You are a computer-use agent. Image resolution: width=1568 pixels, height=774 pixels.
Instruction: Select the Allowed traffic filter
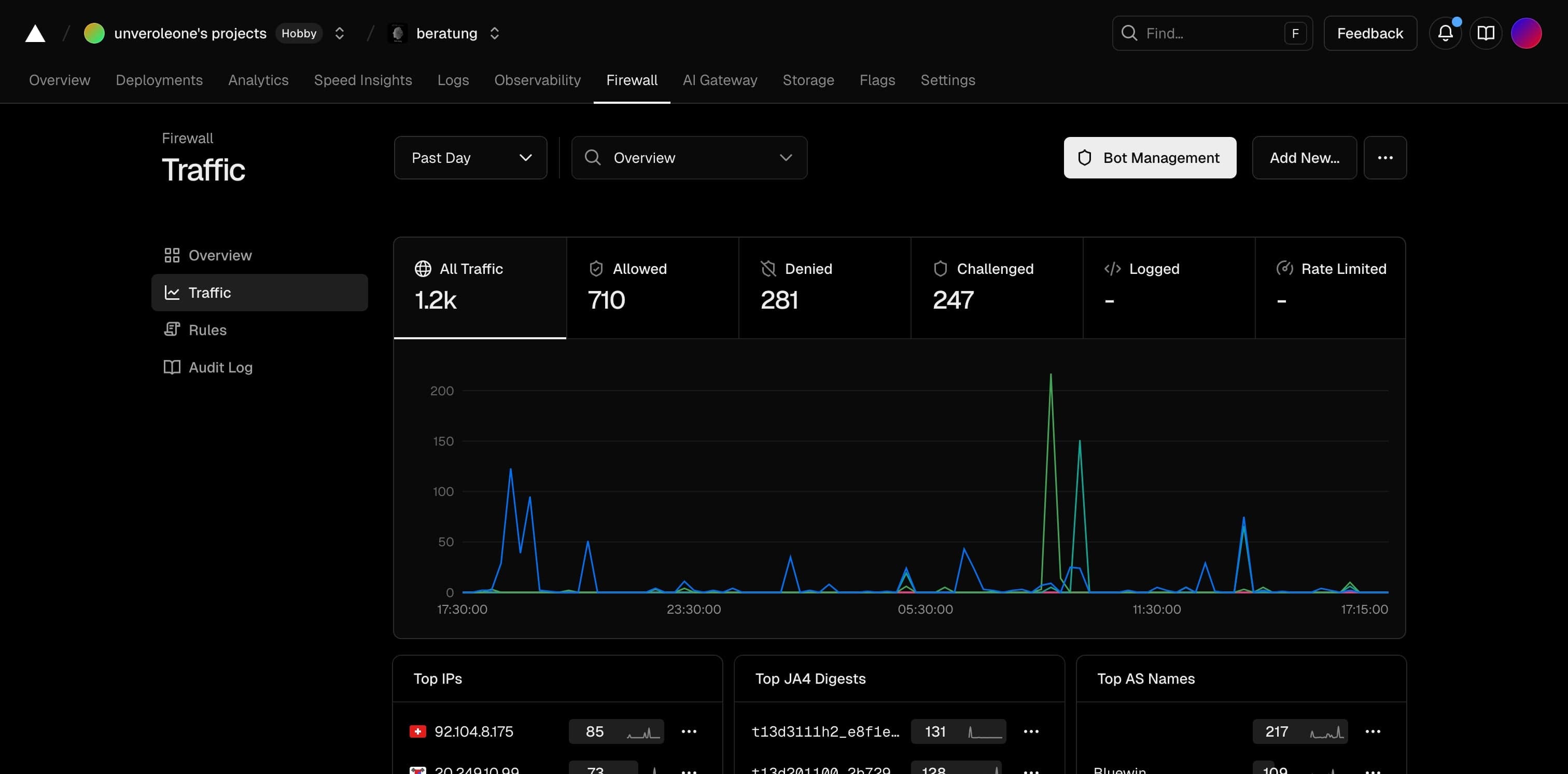click(652, 287)
